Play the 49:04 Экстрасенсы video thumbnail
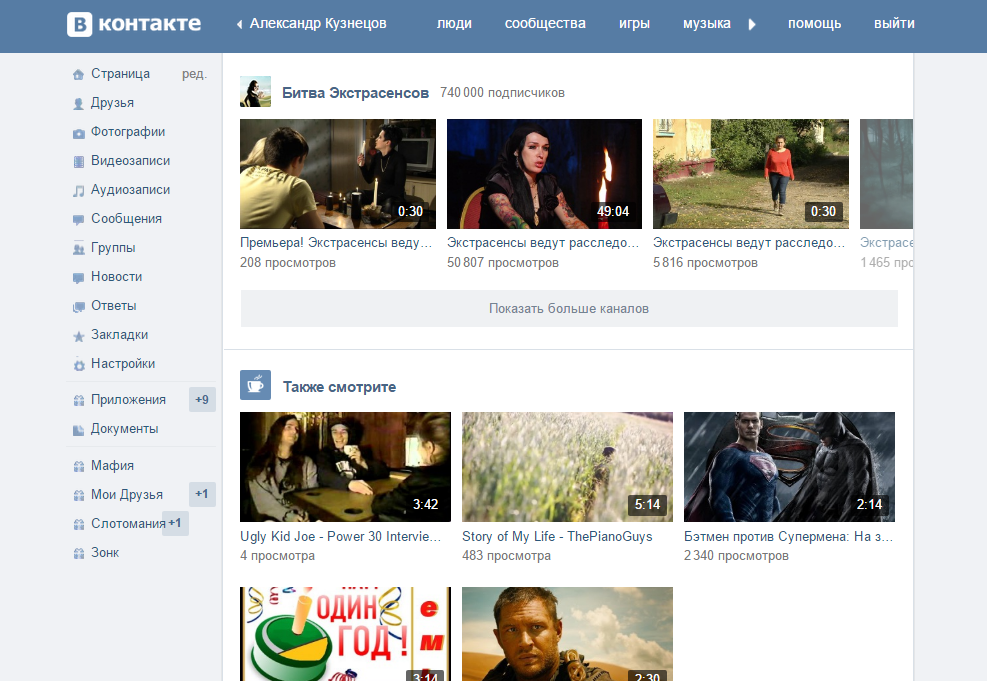The width and height of the screenshot is (987, 681). pos(544,174)
